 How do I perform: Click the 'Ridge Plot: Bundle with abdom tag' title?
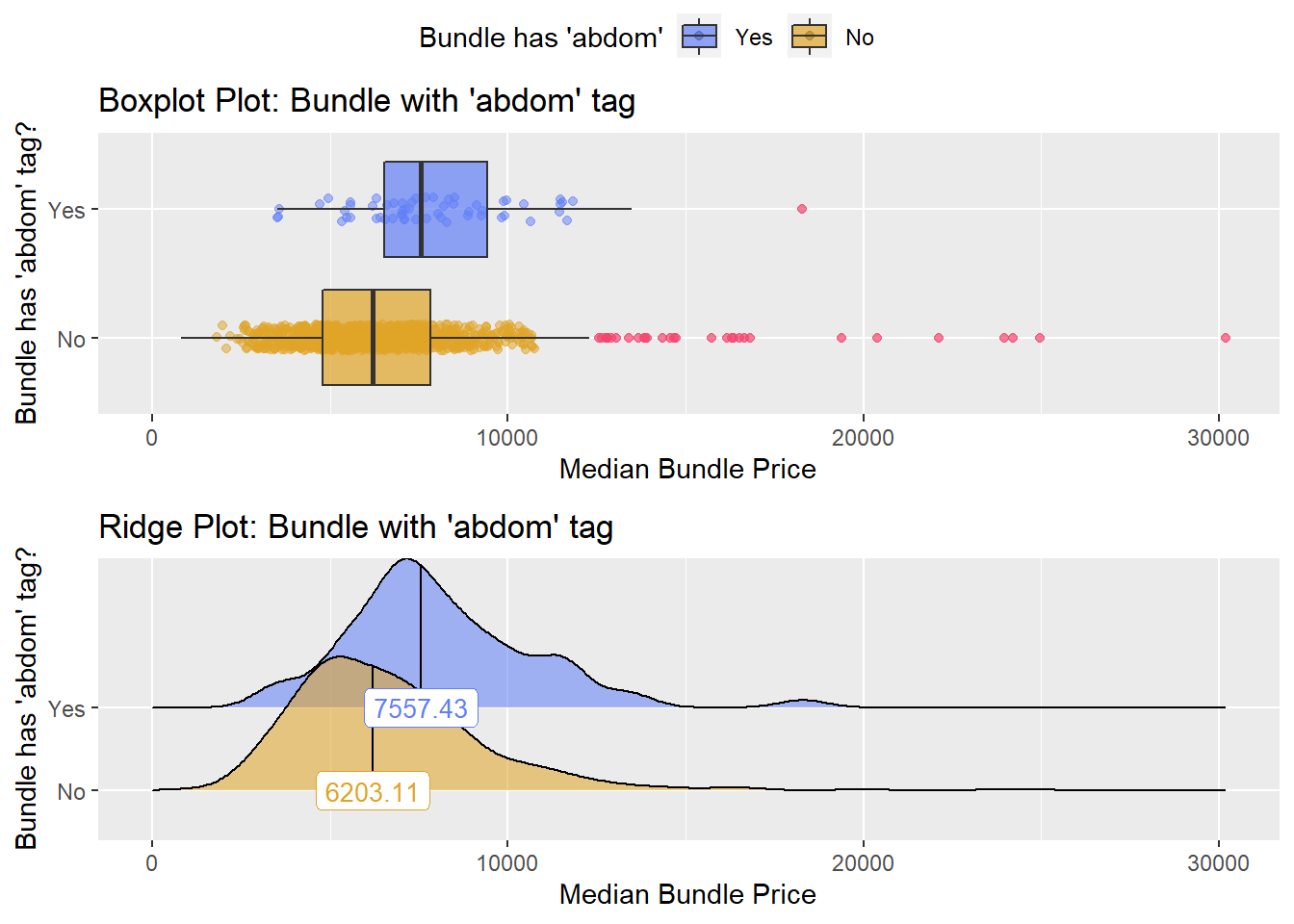(x=356, y=527)
